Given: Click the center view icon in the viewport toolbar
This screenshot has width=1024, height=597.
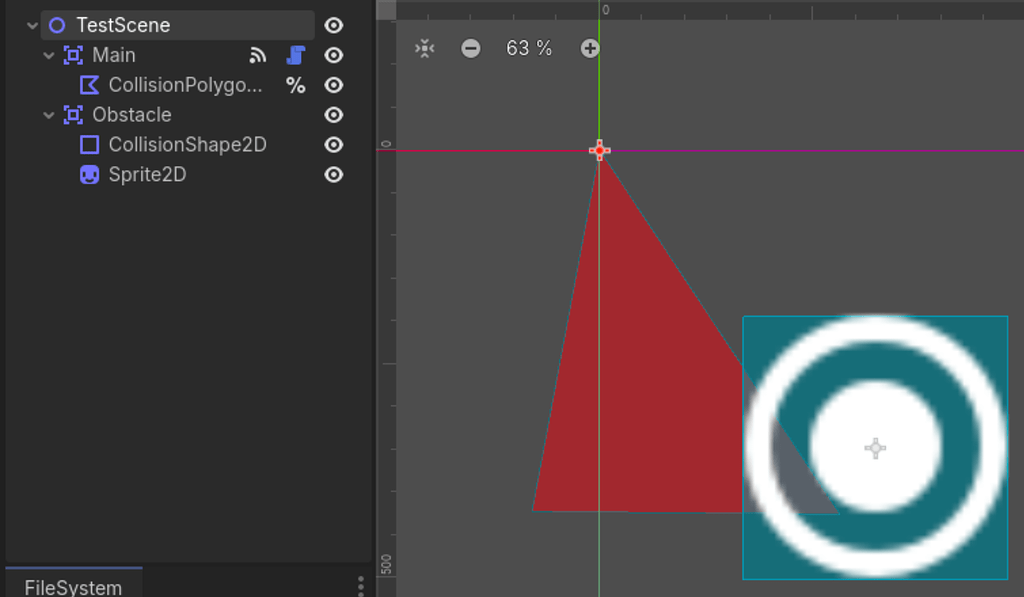Looking at the screenshot, I should point(423,47).
